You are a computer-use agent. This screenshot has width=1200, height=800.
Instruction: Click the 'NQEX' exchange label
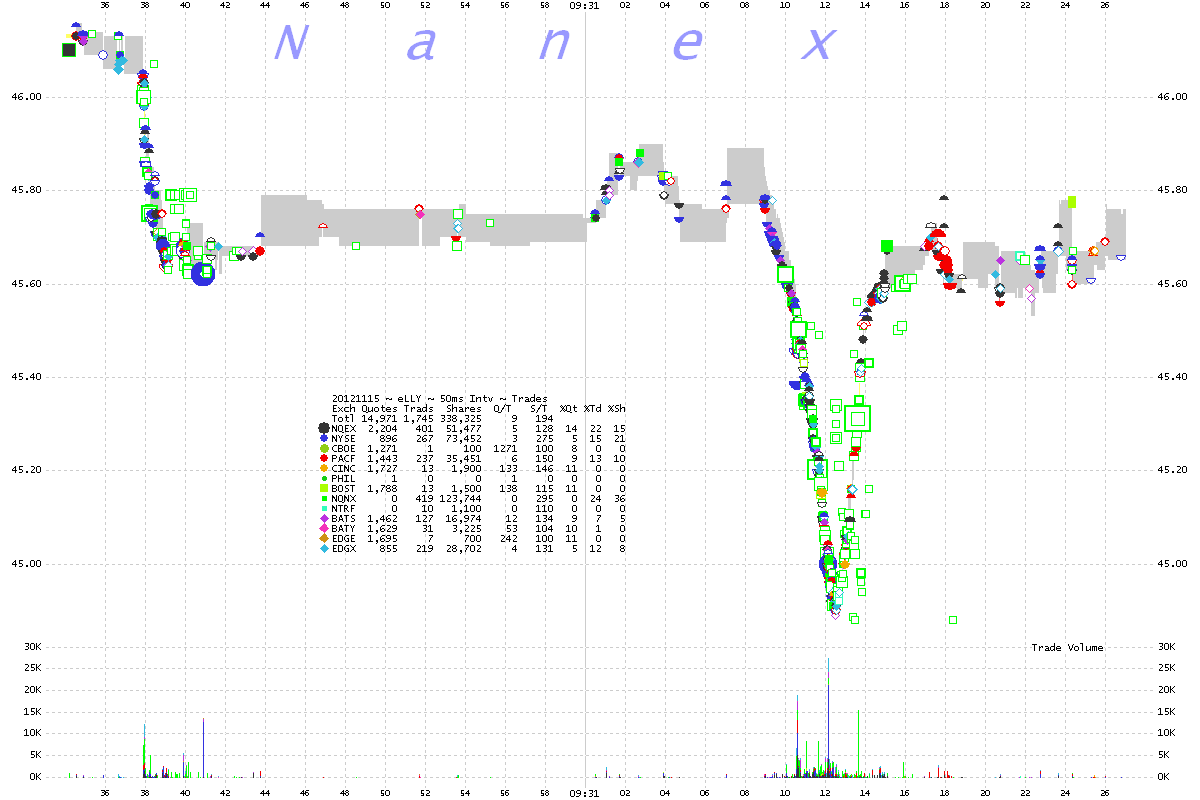[344, 428]
